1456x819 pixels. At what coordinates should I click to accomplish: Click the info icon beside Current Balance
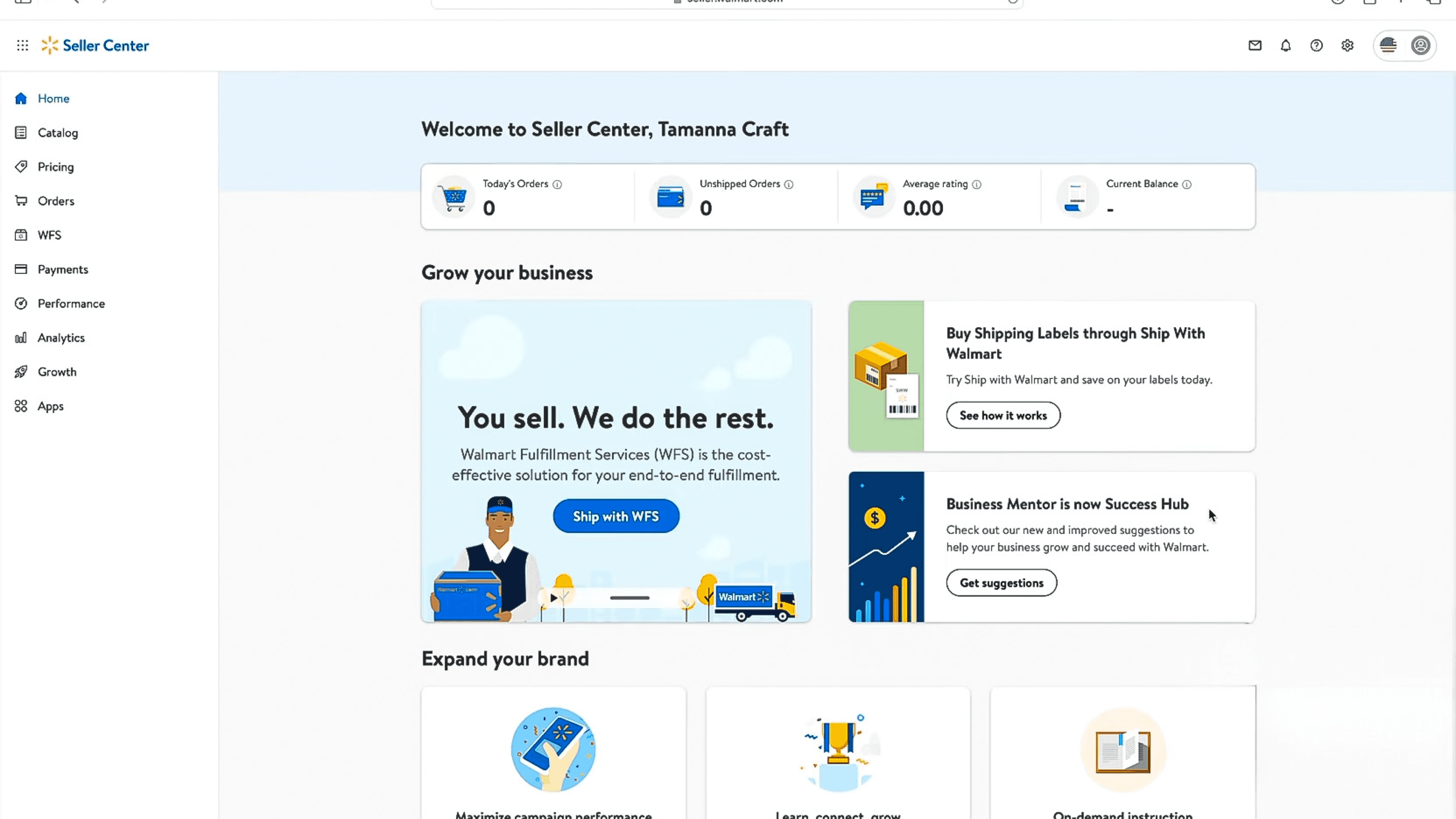(1187, 184)
